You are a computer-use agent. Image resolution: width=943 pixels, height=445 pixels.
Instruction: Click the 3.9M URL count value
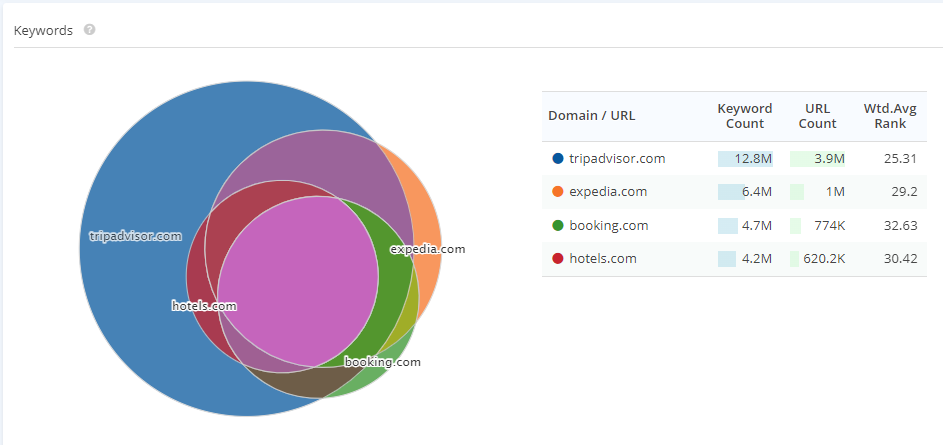click(830, 159)
